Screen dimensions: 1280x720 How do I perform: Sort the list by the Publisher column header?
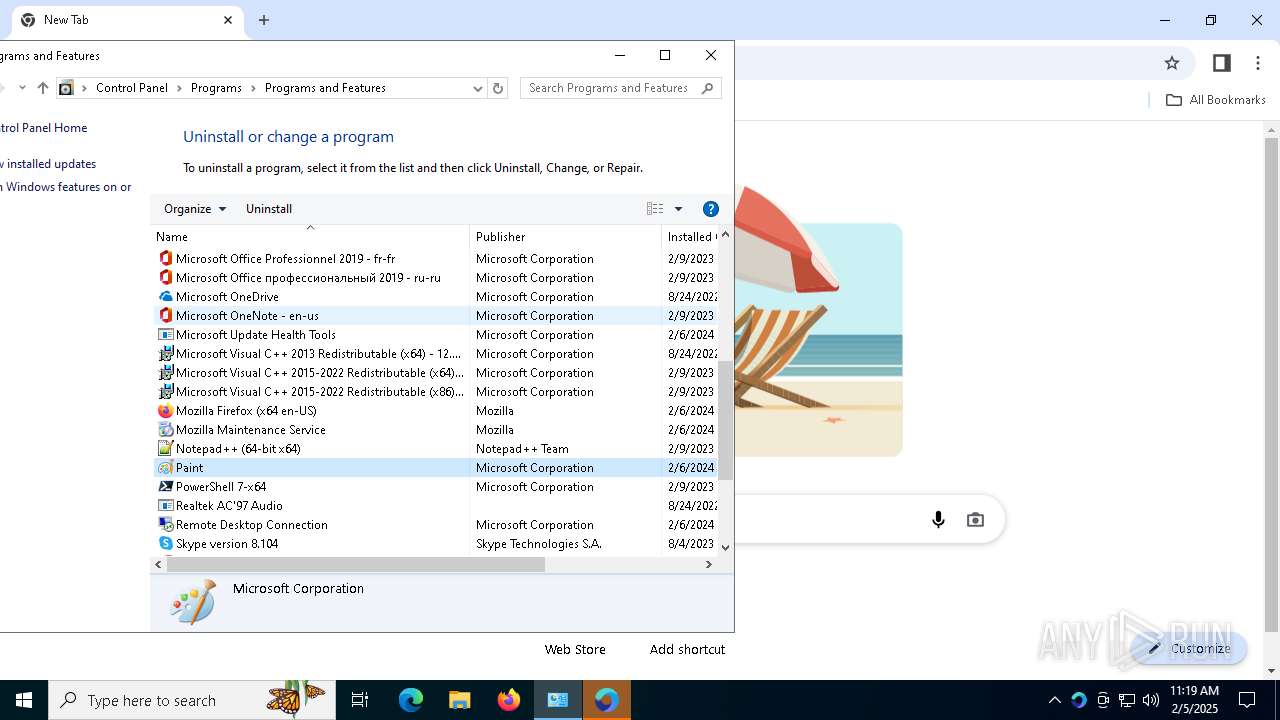click(x=566, y=236)
